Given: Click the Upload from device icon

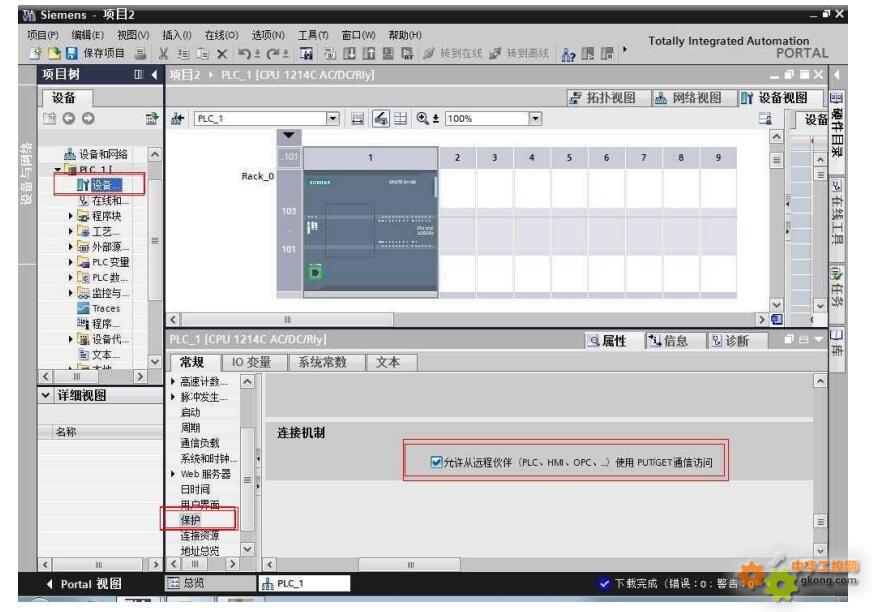Looking at the screenshot, I should pos(369,53).
